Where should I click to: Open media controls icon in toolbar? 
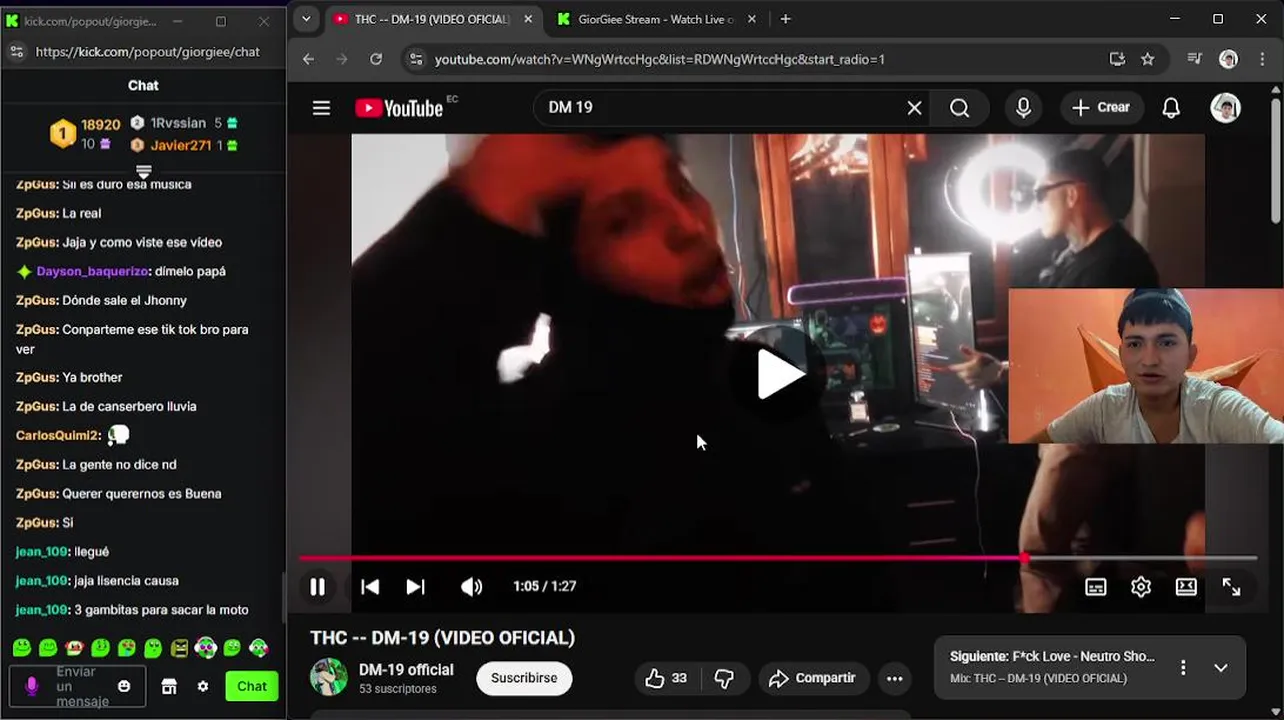tap(1194, 59)
